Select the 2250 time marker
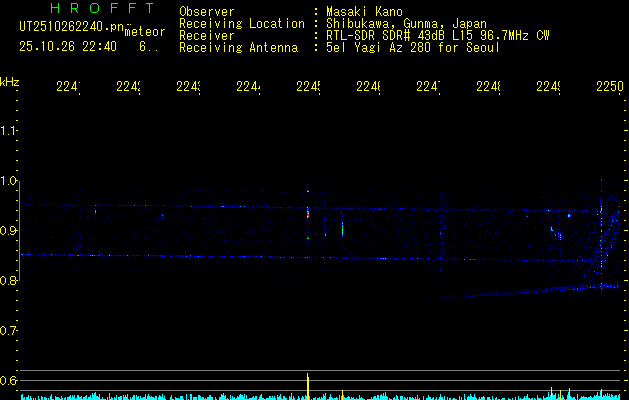 [x=608, y=87]
